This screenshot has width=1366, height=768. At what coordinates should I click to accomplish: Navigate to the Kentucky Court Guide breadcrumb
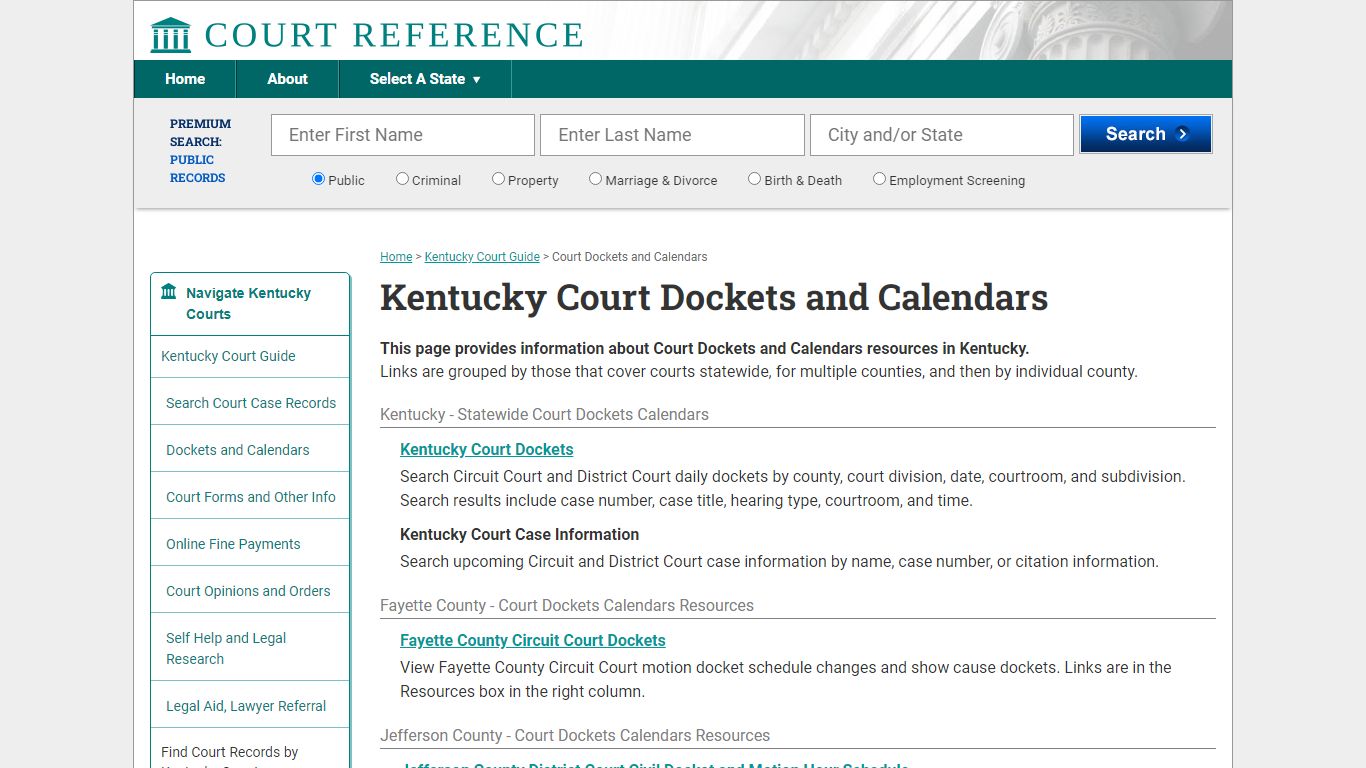(x=482, y=257)
